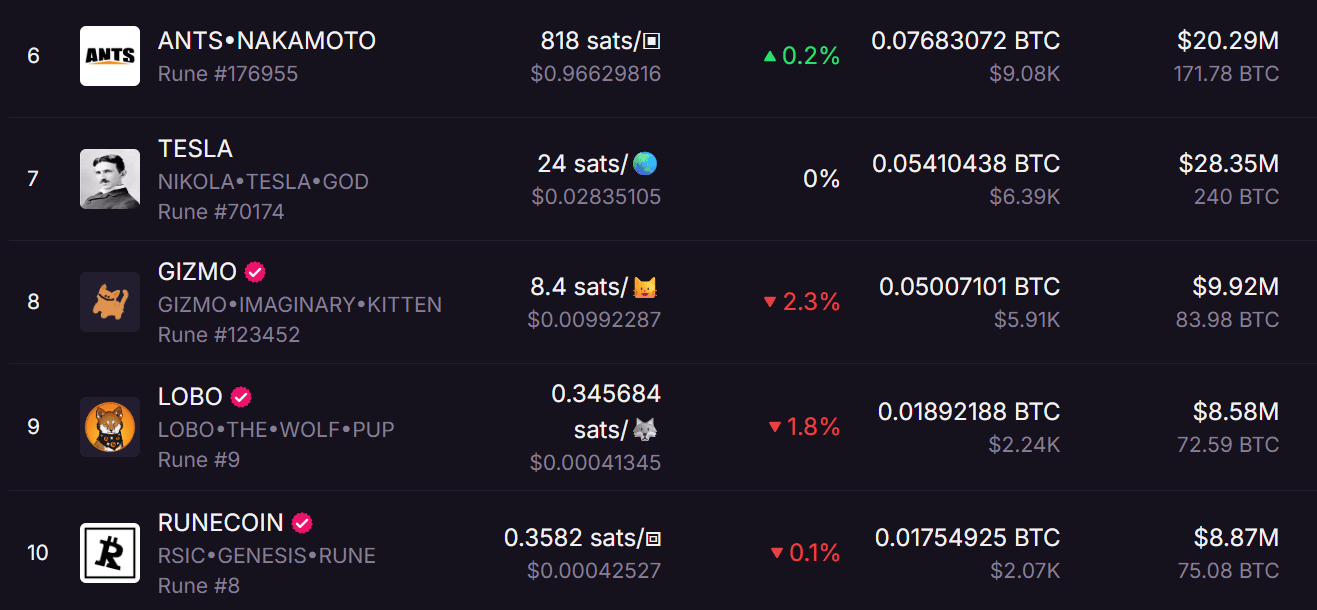Select the GIZMO rune title
The height and width of the screenshot is (610, 1317).
pos(197,272)
